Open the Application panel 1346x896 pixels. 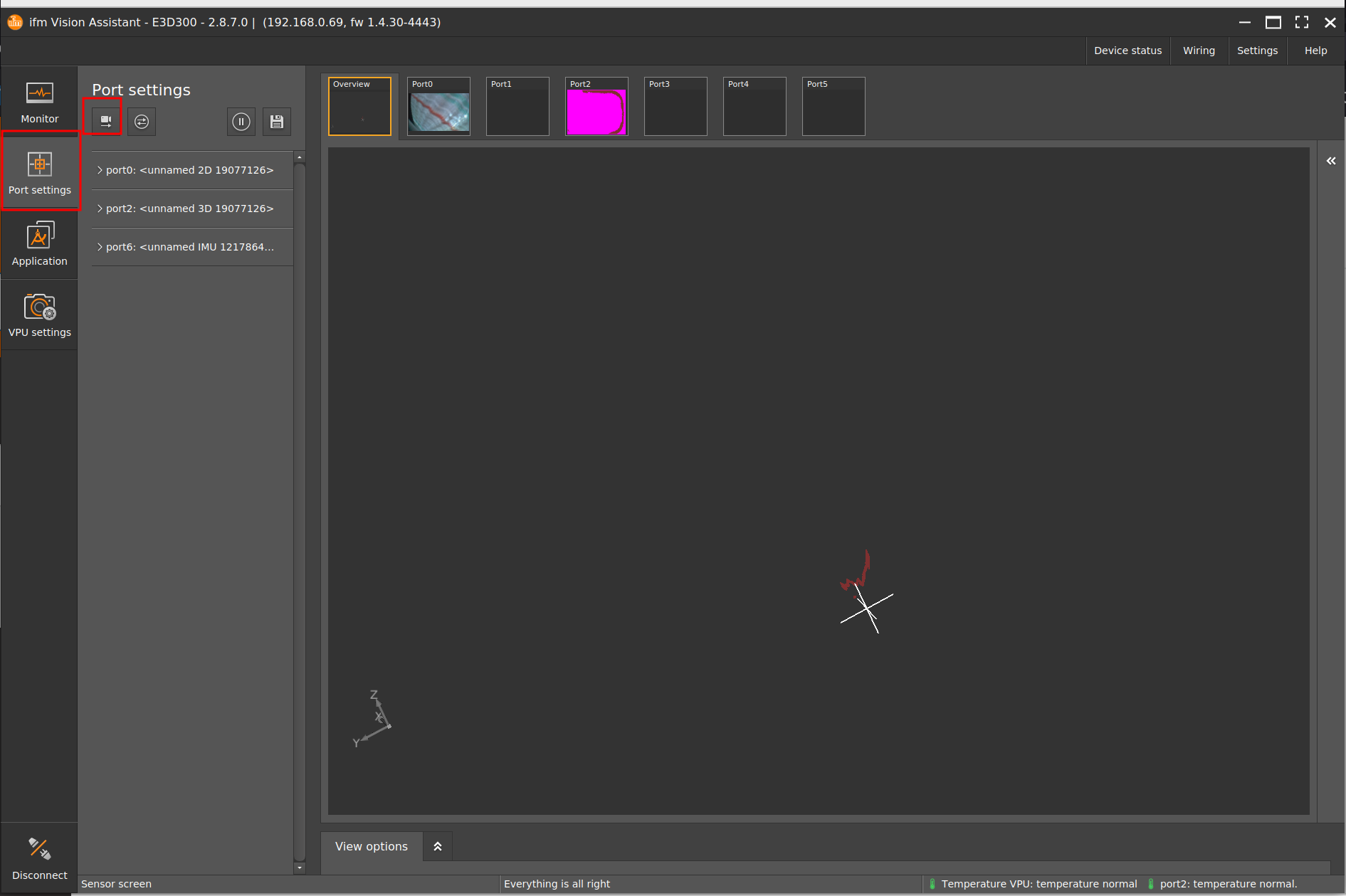(39, 243)
